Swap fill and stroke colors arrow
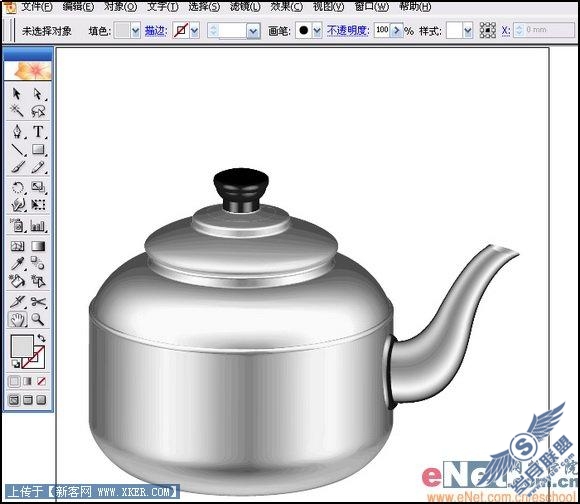 [x=41, y=338]
